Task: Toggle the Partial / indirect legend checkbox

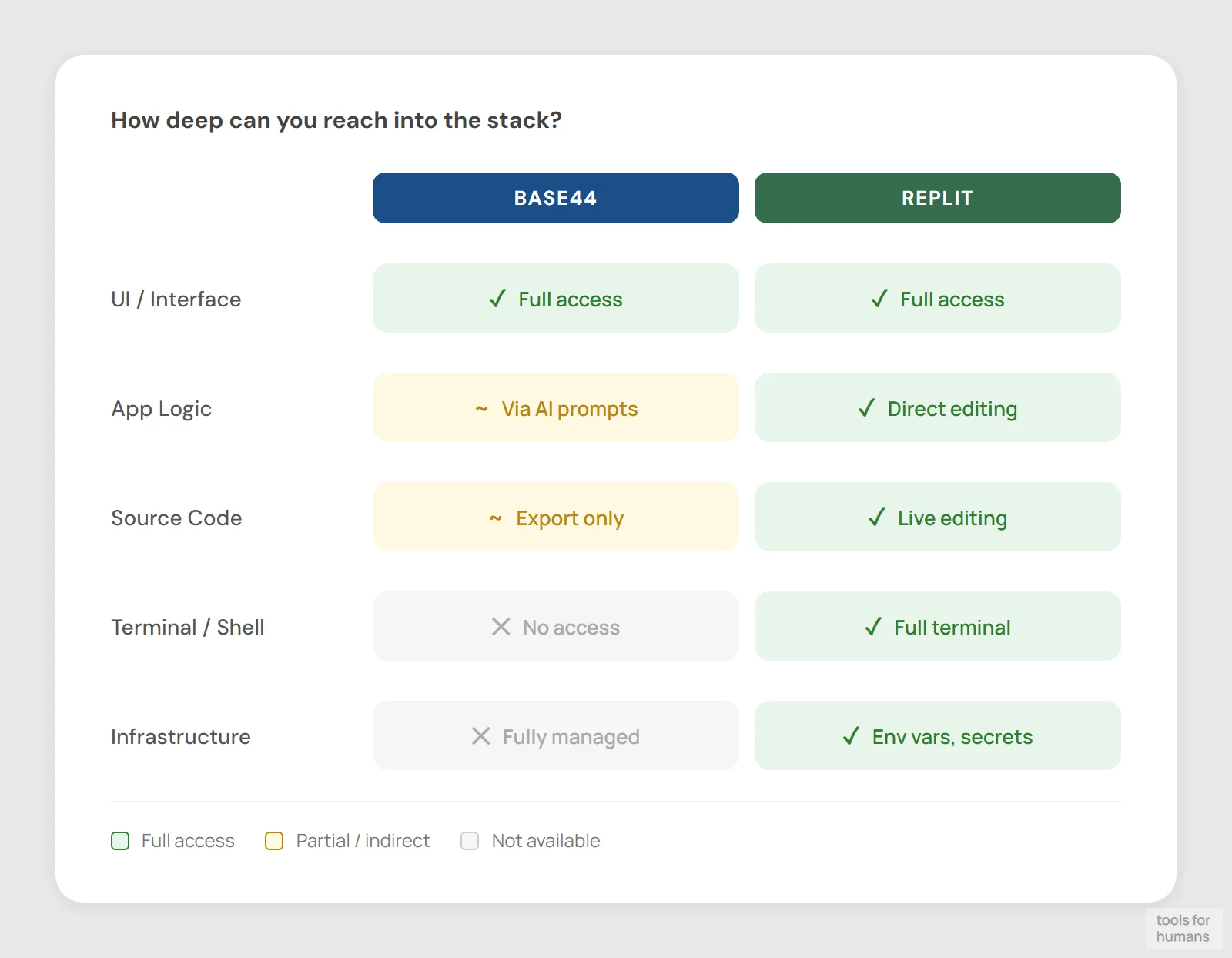Action: click(274, 841)
